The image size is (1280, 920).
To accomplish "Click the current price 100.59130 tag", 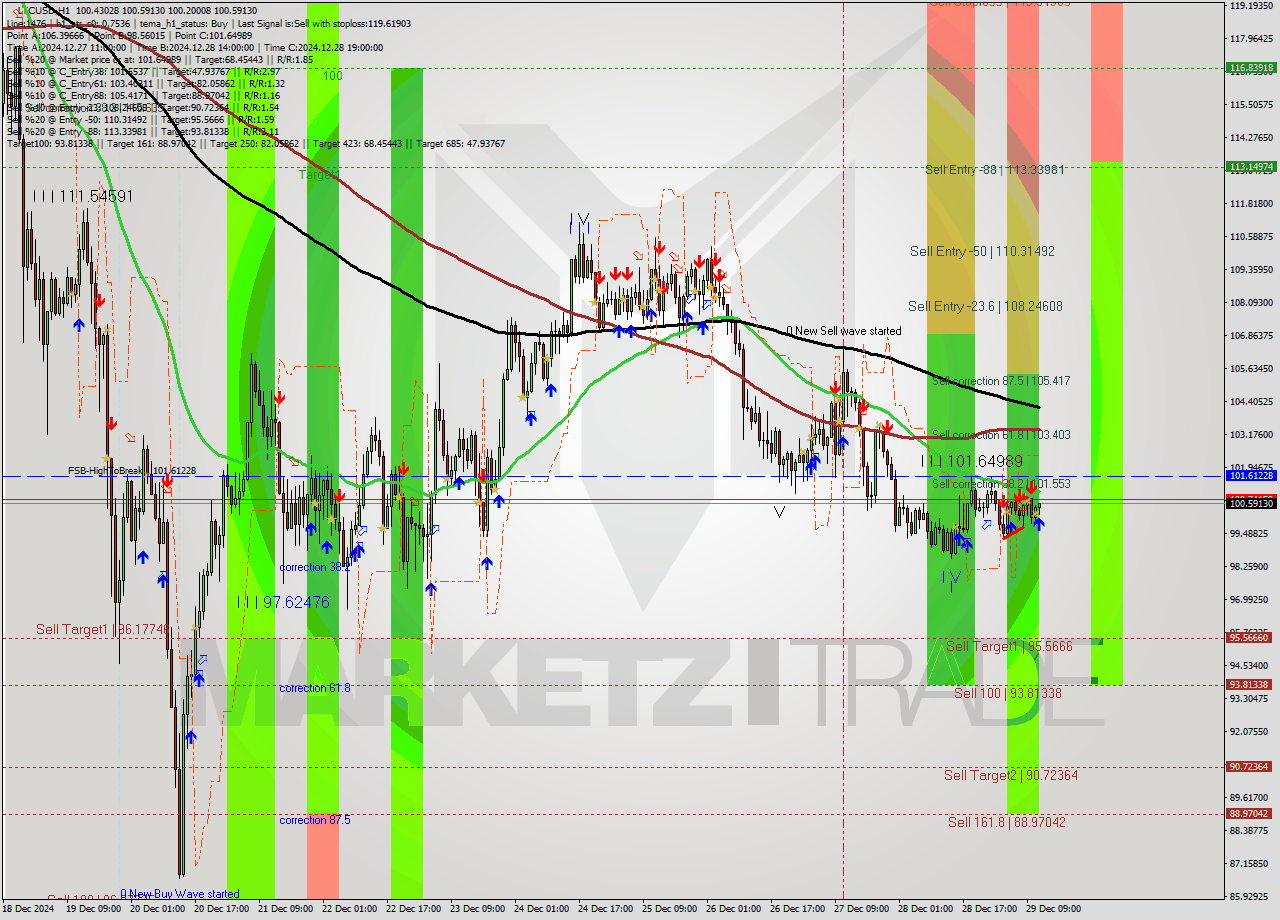I will (x=1250, y=503).
